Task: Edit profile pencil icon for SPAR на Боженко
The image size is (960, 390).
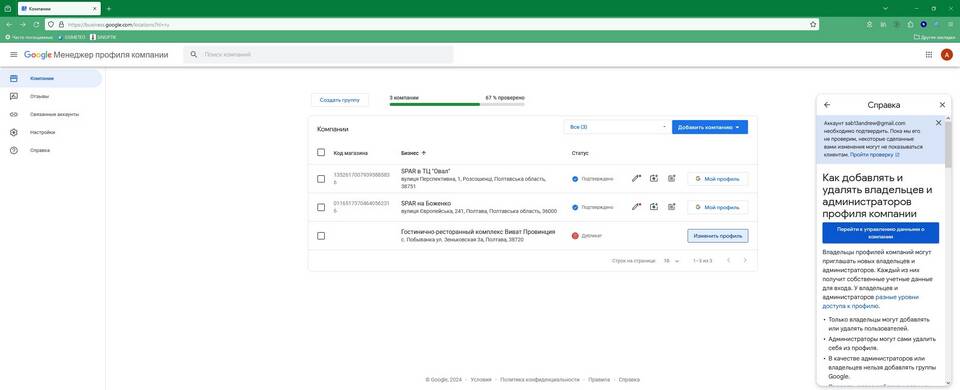Action: 636,207
